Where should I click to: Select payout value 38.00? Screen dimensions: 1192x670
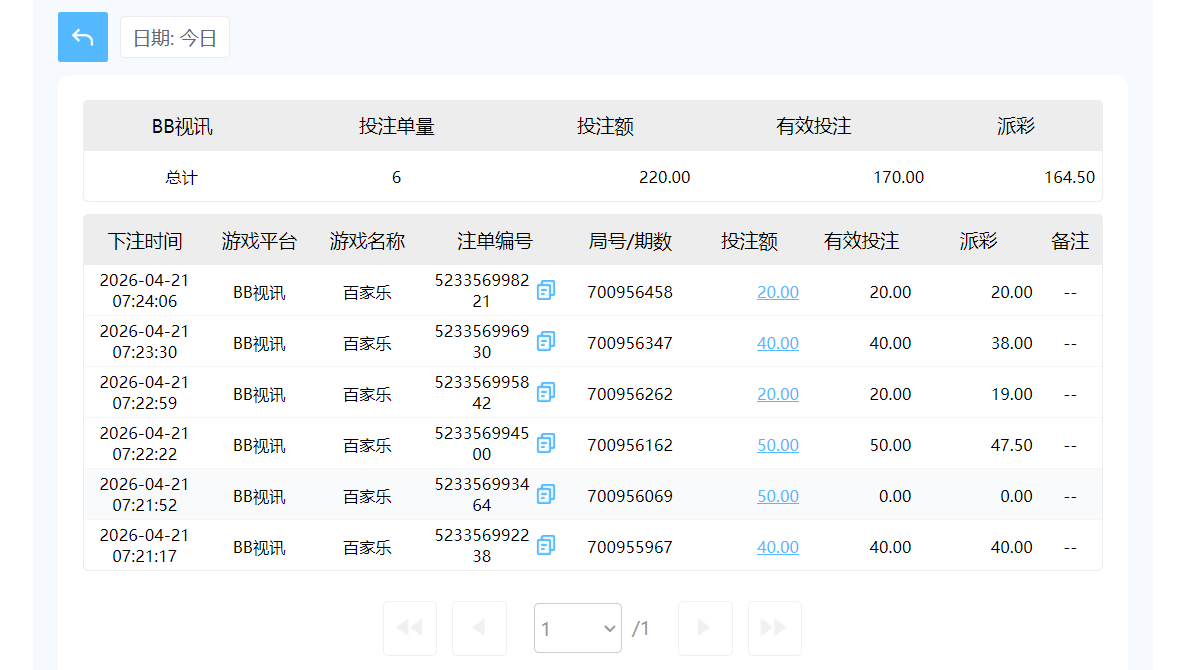pos(1011,343)
